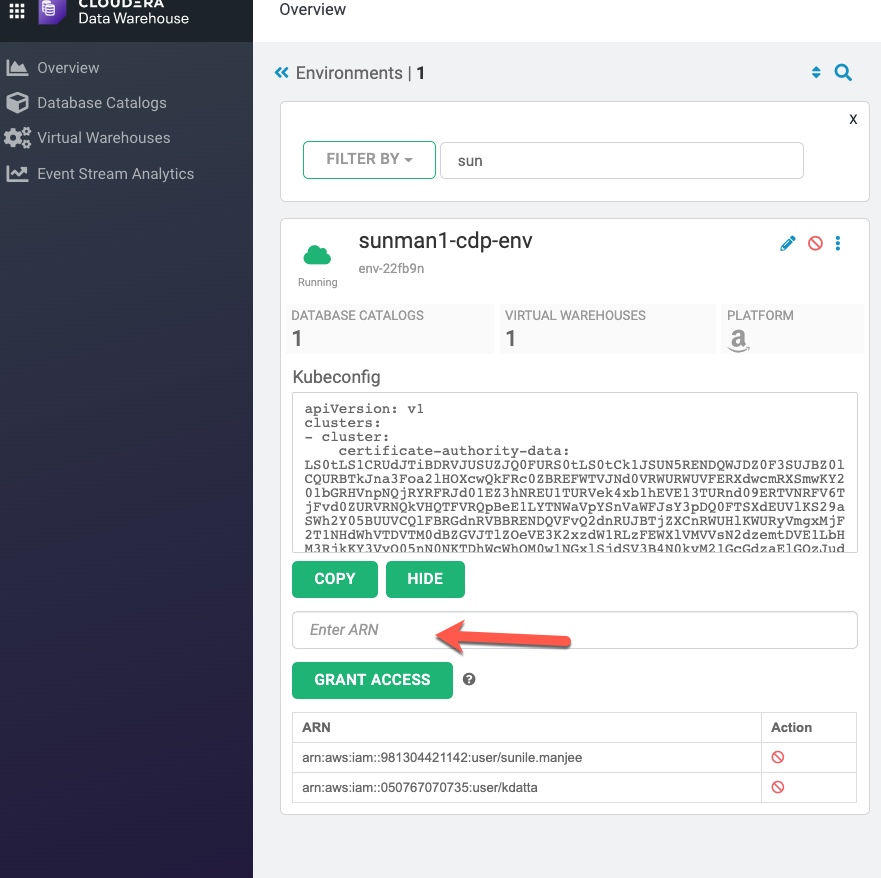This screenshot has width=881, height=878.
Task: Open search with the magnifier icon
Action: [843, 72]
